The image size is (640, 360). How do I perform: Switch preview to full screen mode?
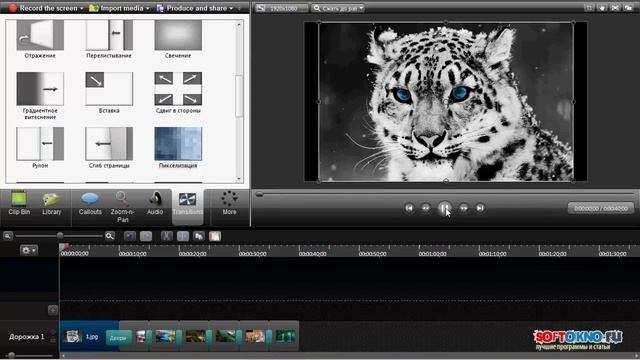pyautogui.click(x=615, y=8)
